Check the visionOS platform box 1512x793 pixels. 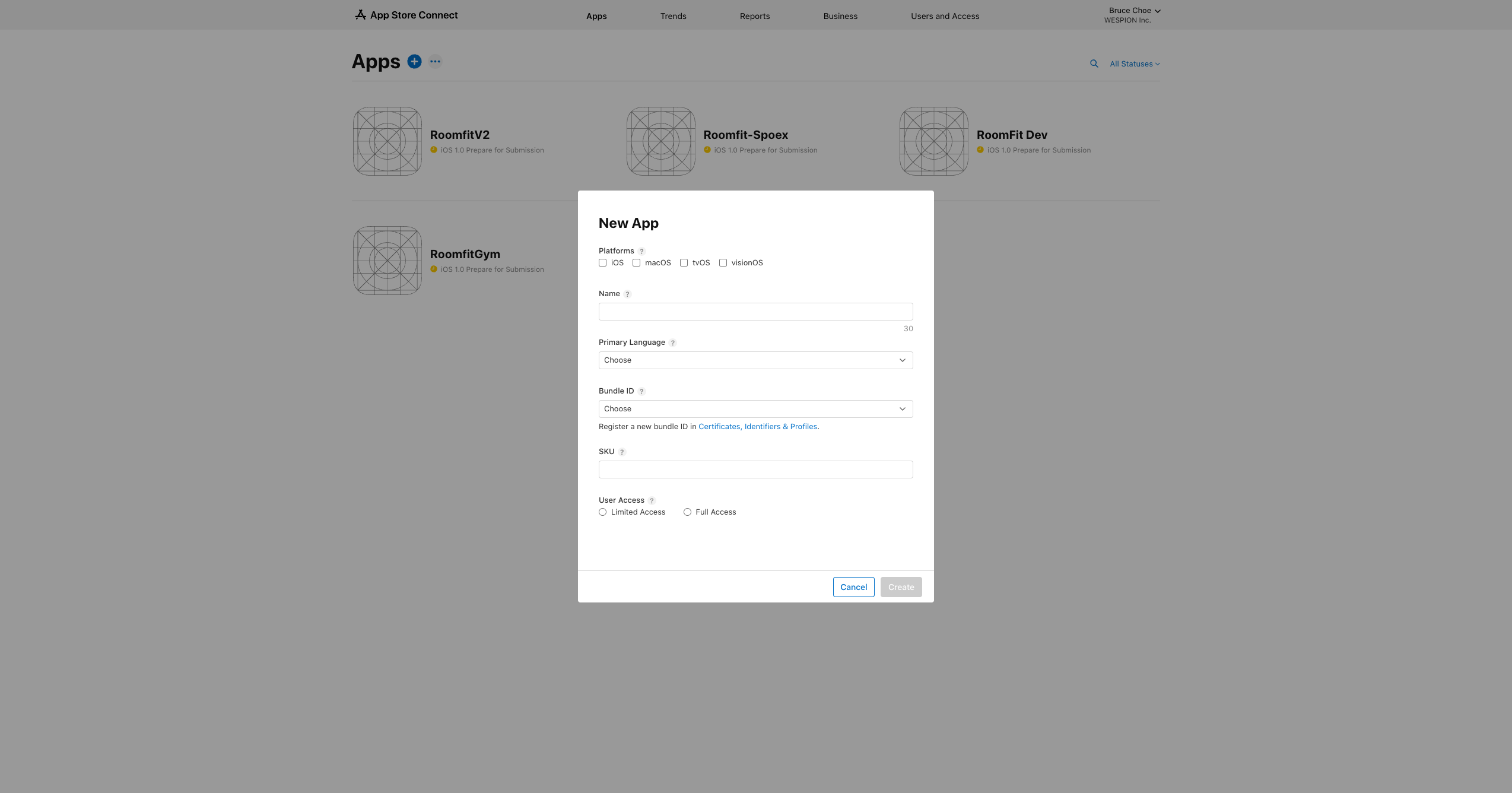click(x=723, y=263)
